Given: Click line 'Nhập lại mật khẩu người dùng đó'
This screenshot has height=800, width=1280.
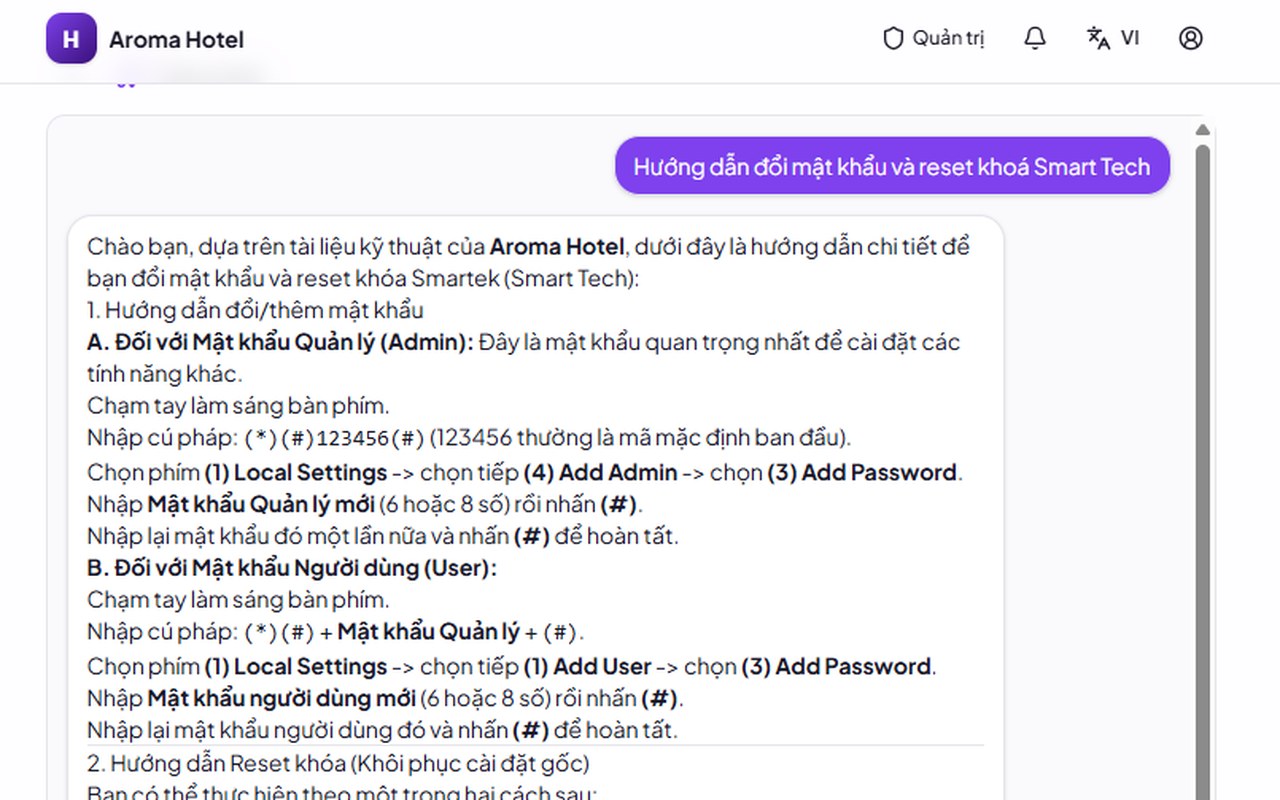Looking at the screenshot, I should (382, 730).
